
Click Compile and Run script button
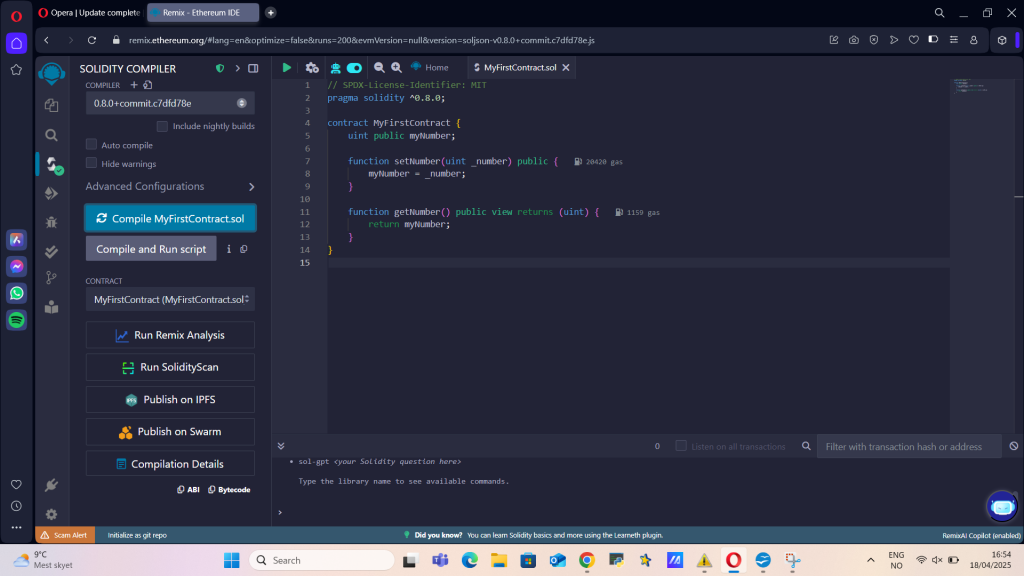(x=151, y=249)
